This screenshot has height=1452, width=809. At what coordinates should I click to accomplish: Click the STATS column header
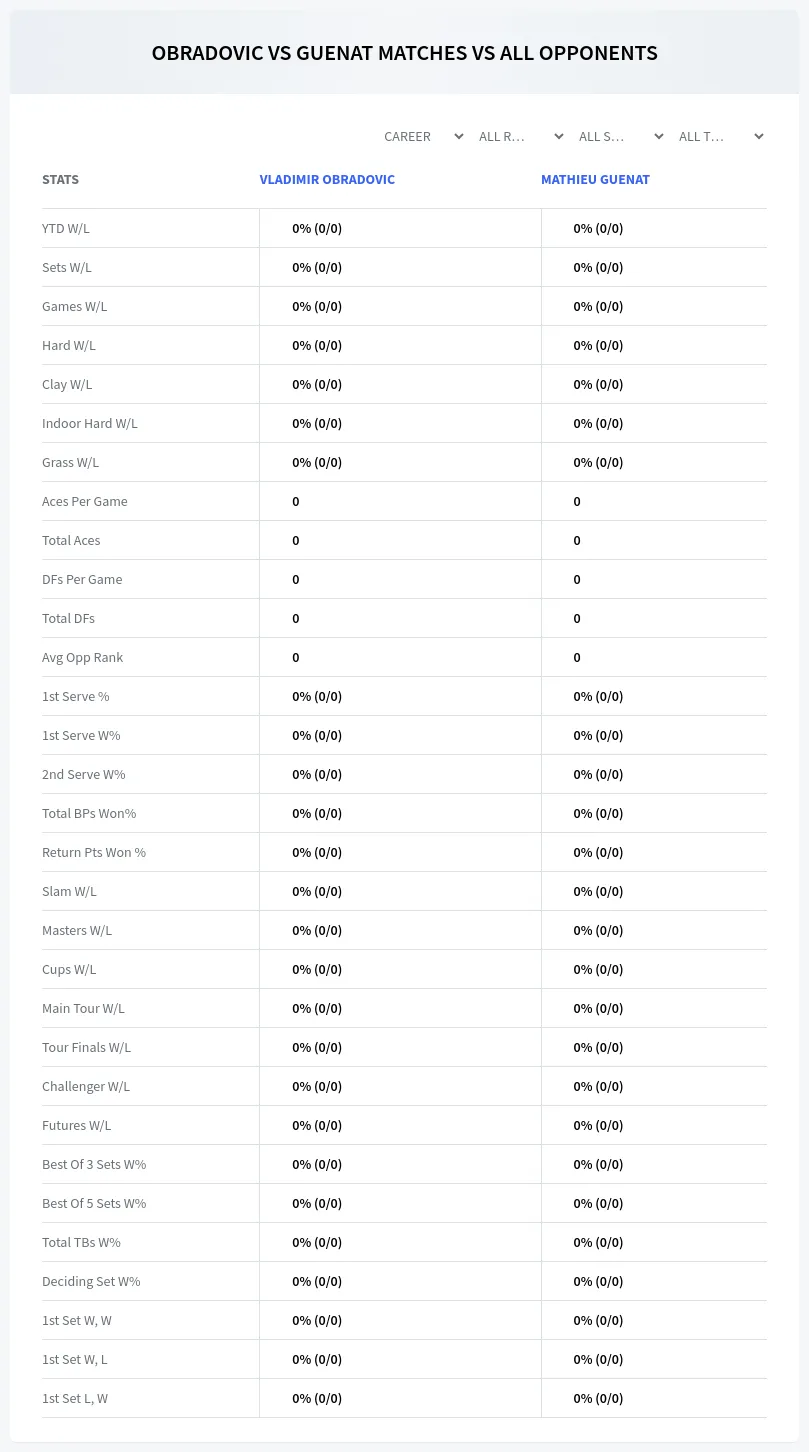coord(60,180)
